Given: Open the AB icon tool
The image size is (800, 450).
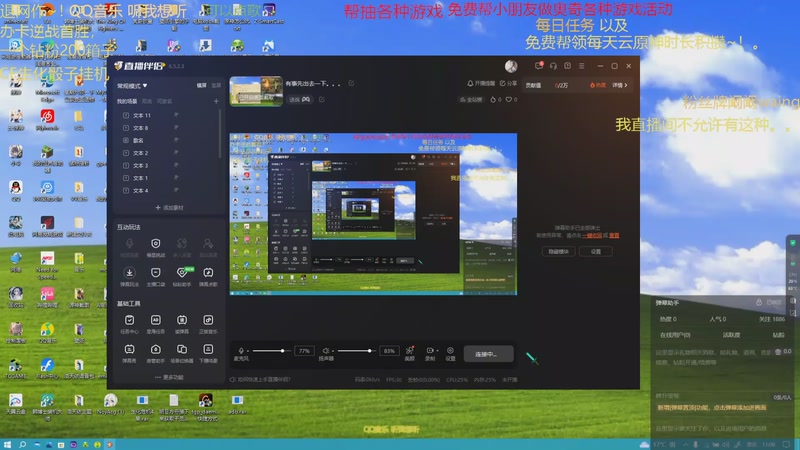Looking at the screenshot, I should [156, 324].
